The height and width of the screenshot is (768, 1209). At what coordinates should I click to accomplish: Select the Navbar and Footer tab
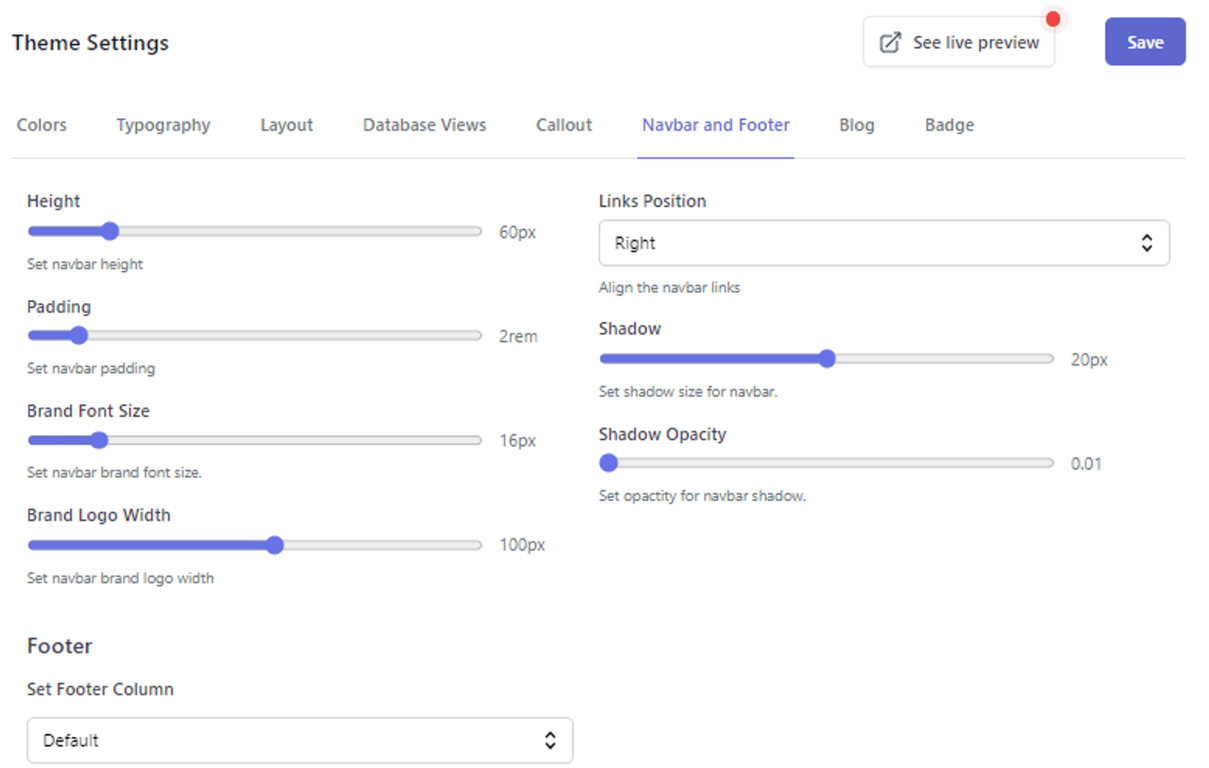(716, 125)
